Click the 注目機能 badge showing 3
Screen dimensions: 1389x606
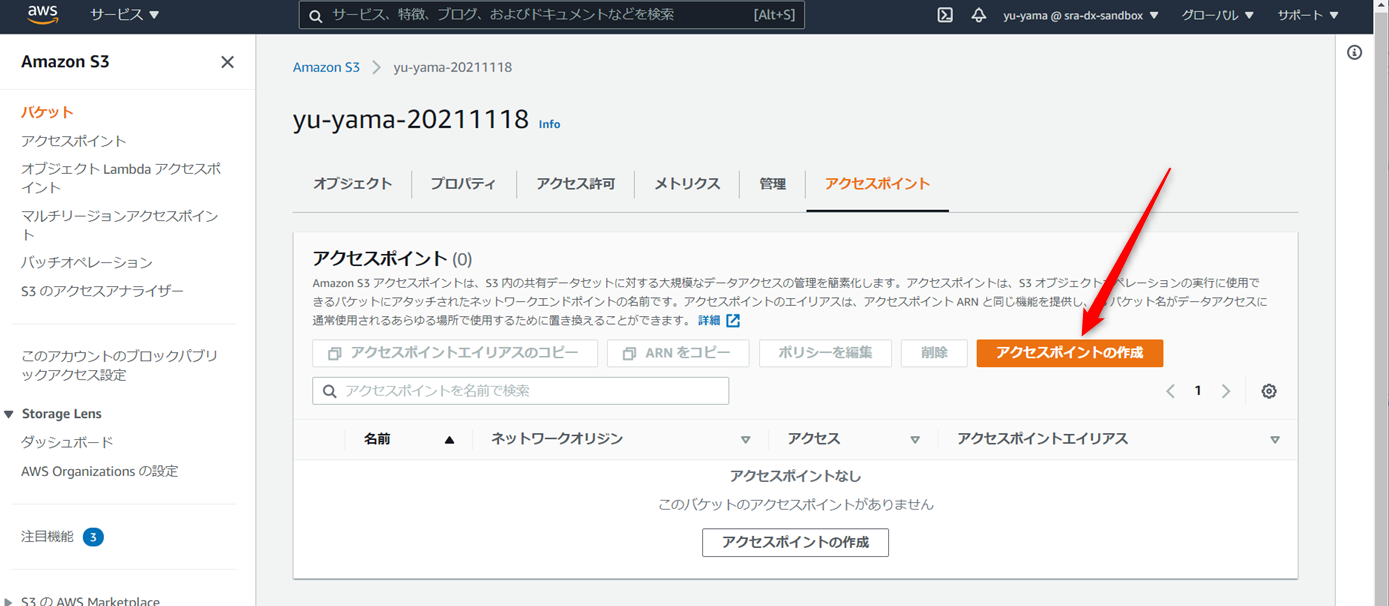(x=93, y=537)
